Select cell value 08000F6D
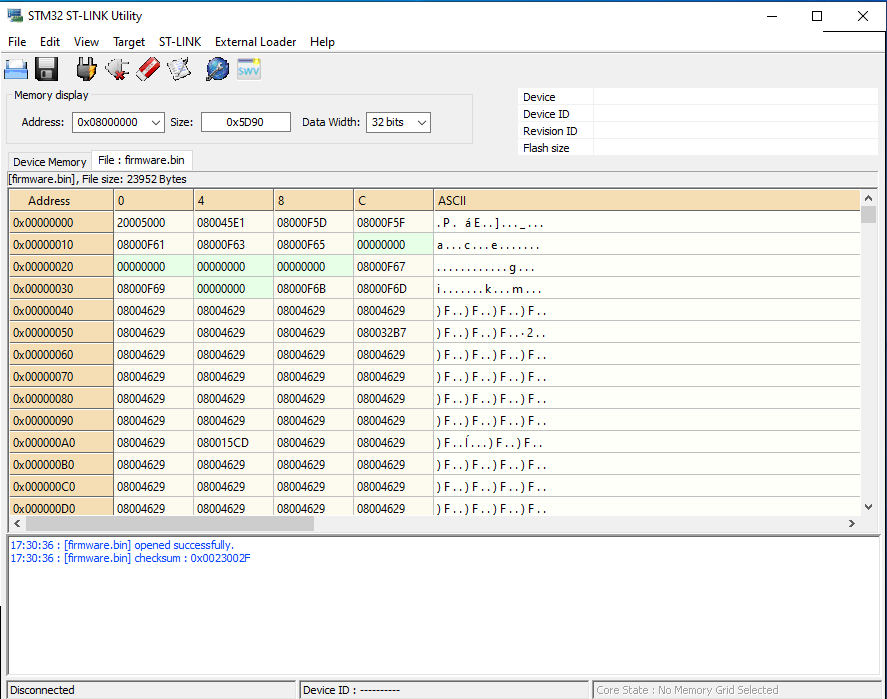Viewport: 887px width, 699px height. point(393,289)
